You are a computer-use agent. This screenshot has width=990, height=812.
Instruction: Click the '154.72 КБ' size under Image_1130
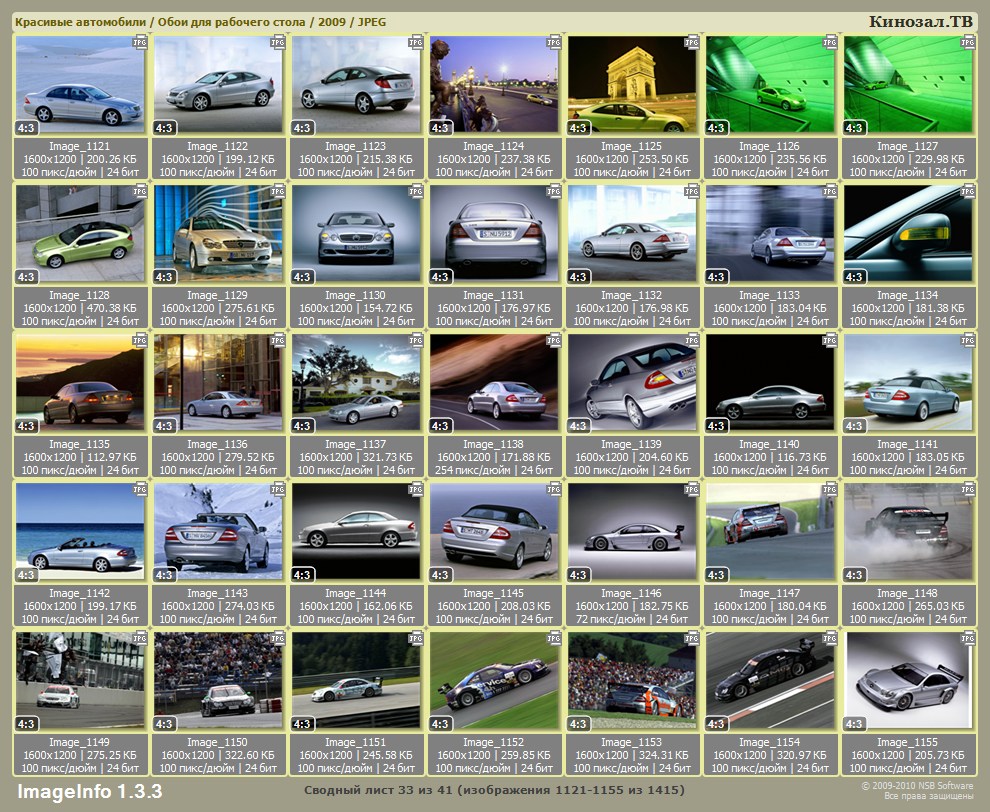coord(386,308)
